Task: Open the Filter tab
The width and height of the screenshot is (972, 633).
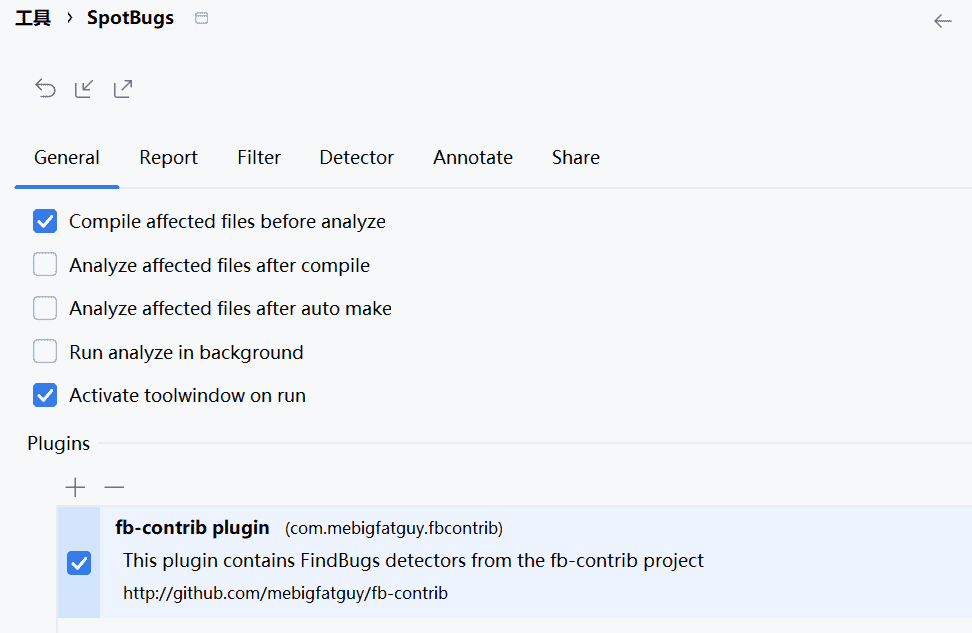Action: pos(259,158)
